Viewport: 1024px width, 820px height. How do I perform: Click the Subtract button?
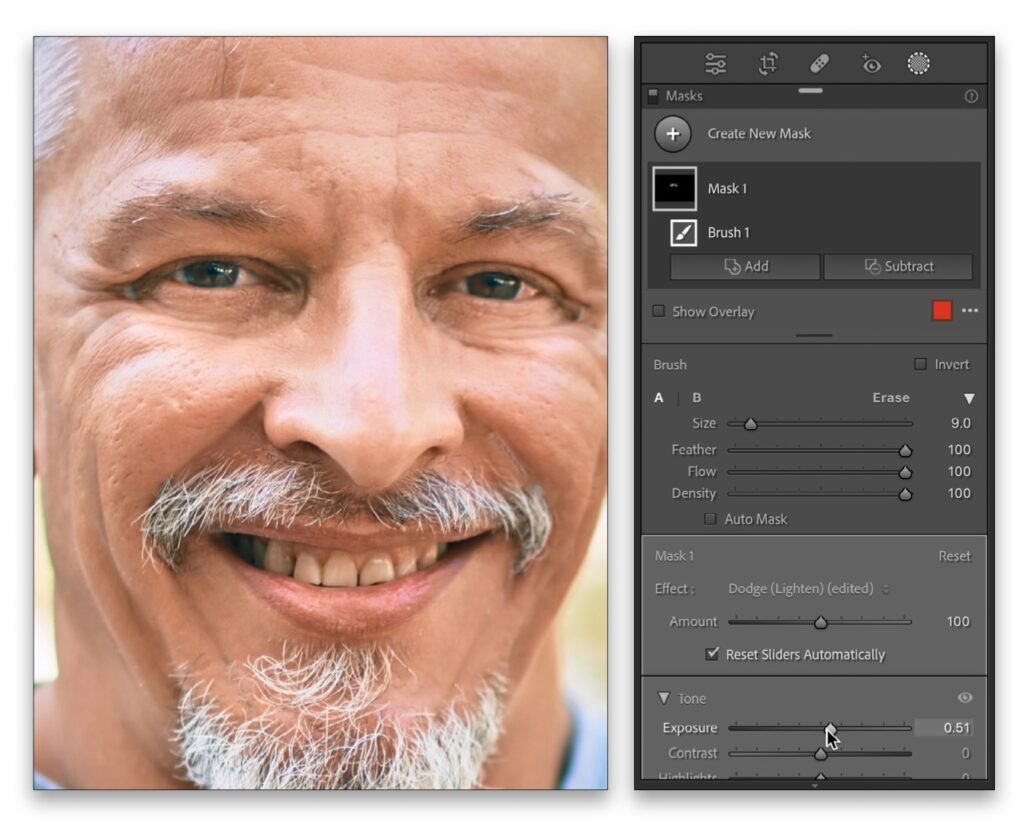[x=897, y=267]
